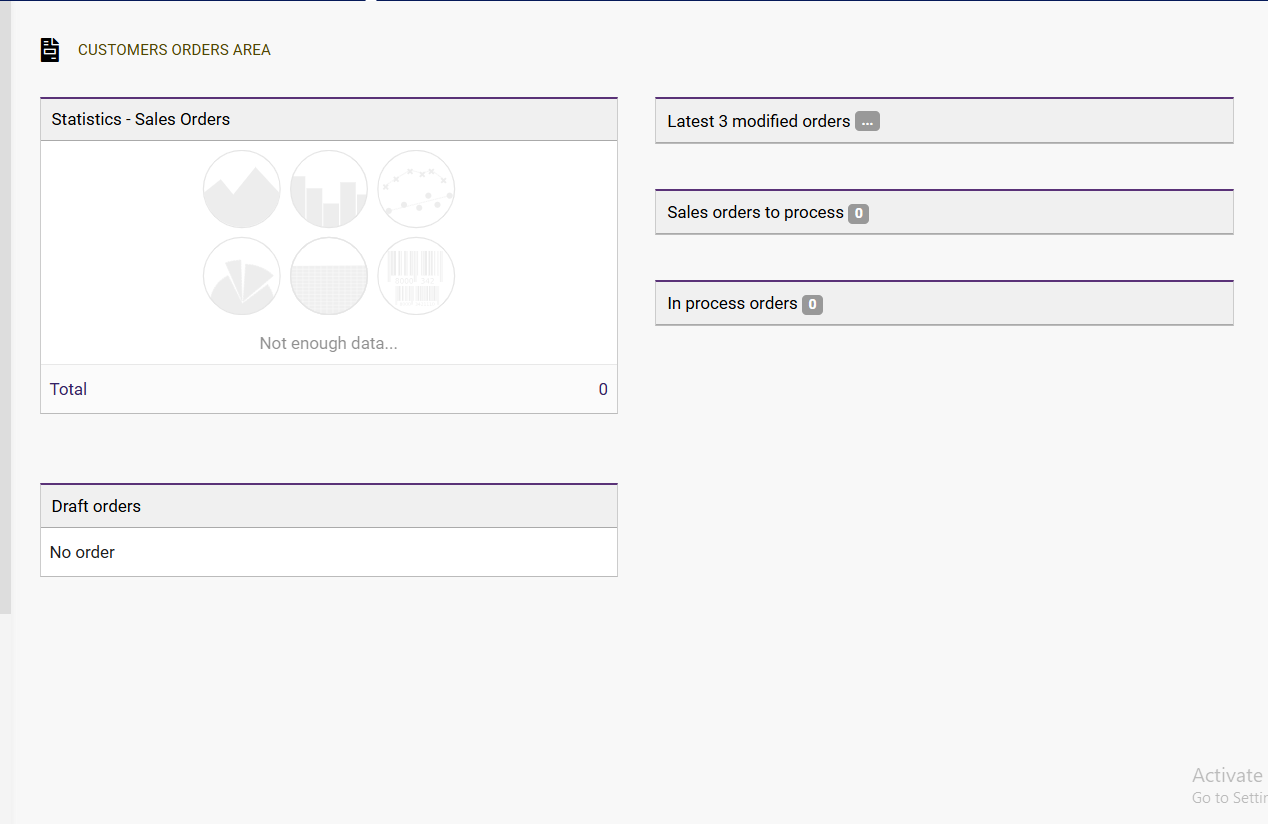Click the 0 badge next to In process orders
The width and height of the screenshot is (1268, 824).
[x=812, y=304]
